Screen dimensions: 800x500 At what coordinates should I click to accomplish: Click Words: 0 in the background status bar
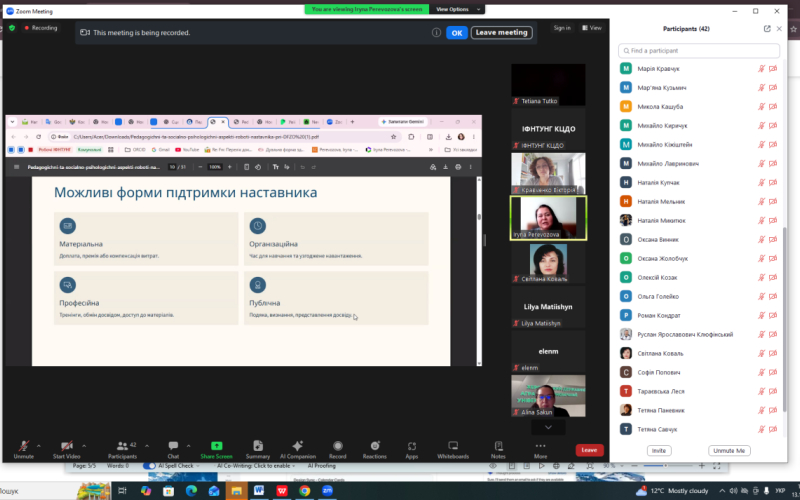[117, 466]
